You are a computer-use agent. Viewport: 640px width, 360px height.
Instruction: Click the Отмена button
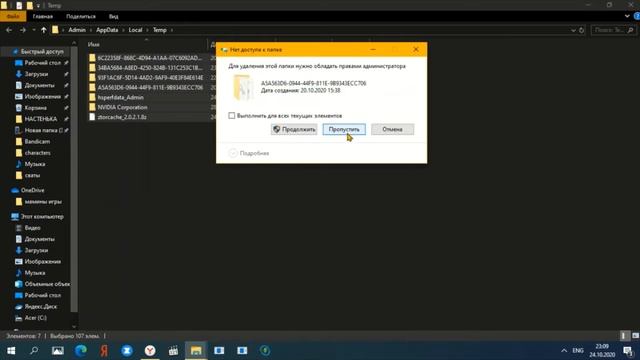(x=392, y=129)
